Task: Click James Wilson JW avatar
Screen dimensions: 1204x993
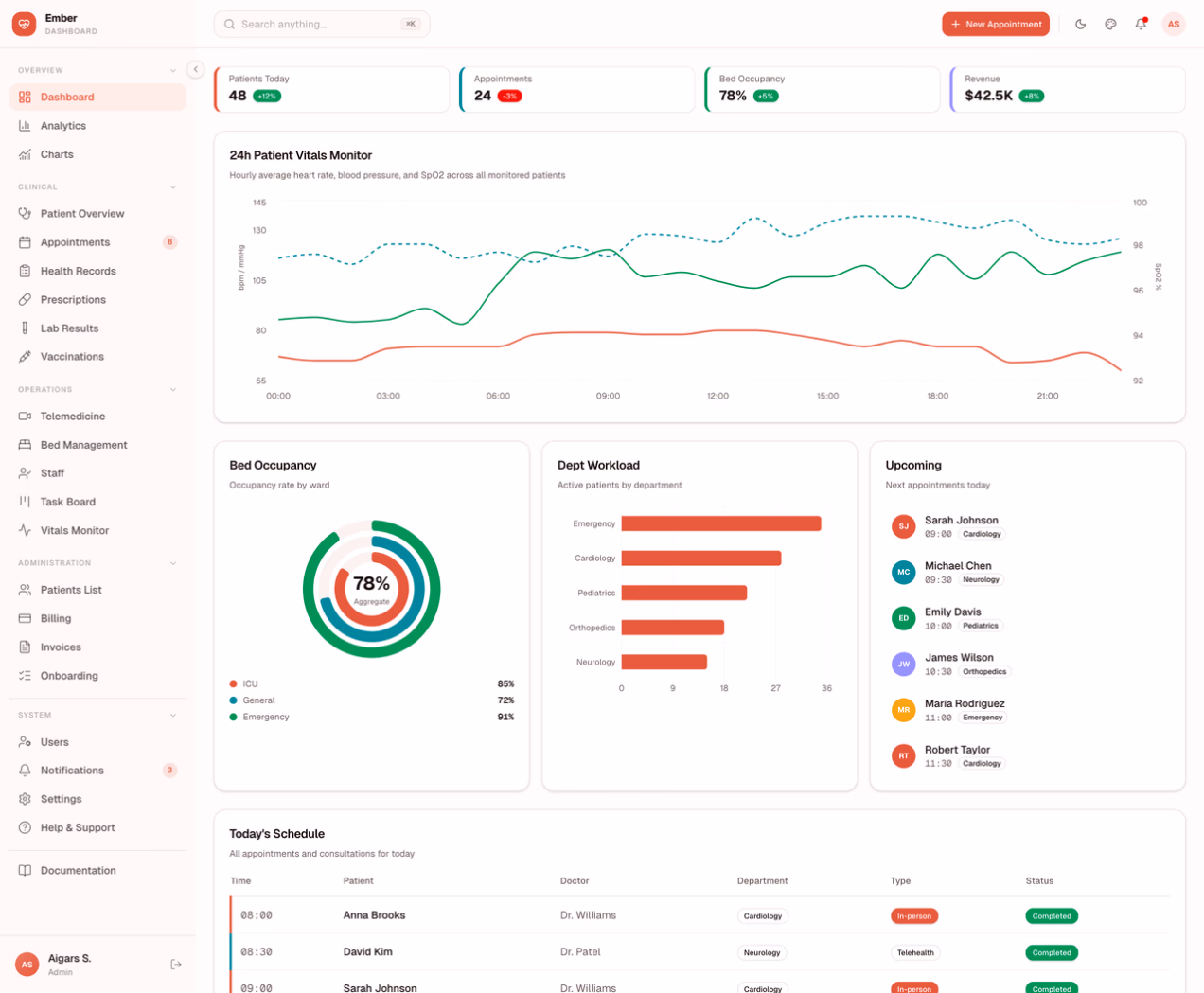Action: tap(904, 664)
